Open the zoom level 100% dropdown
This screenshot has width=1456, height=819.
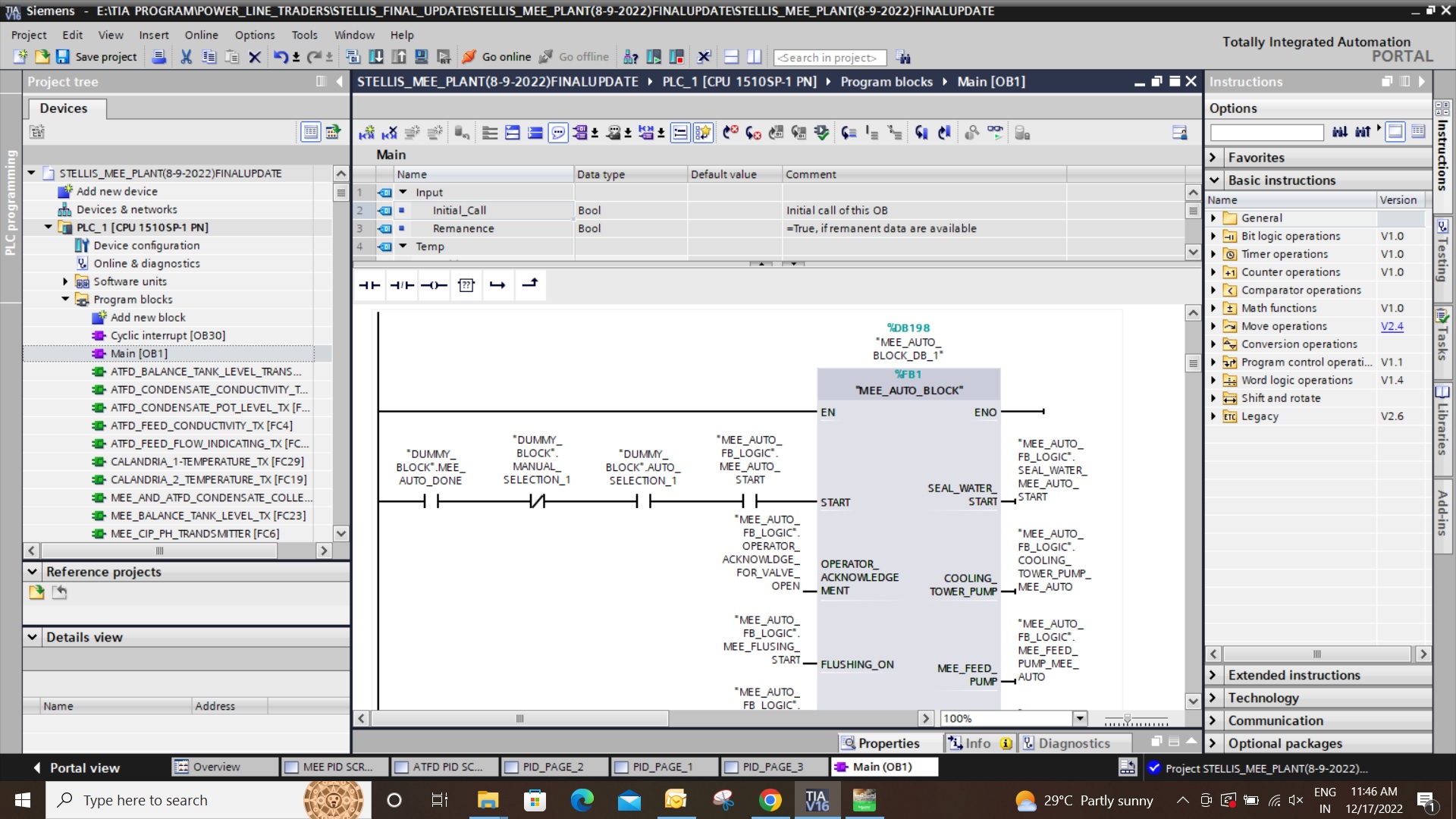tap(1080, 718)
